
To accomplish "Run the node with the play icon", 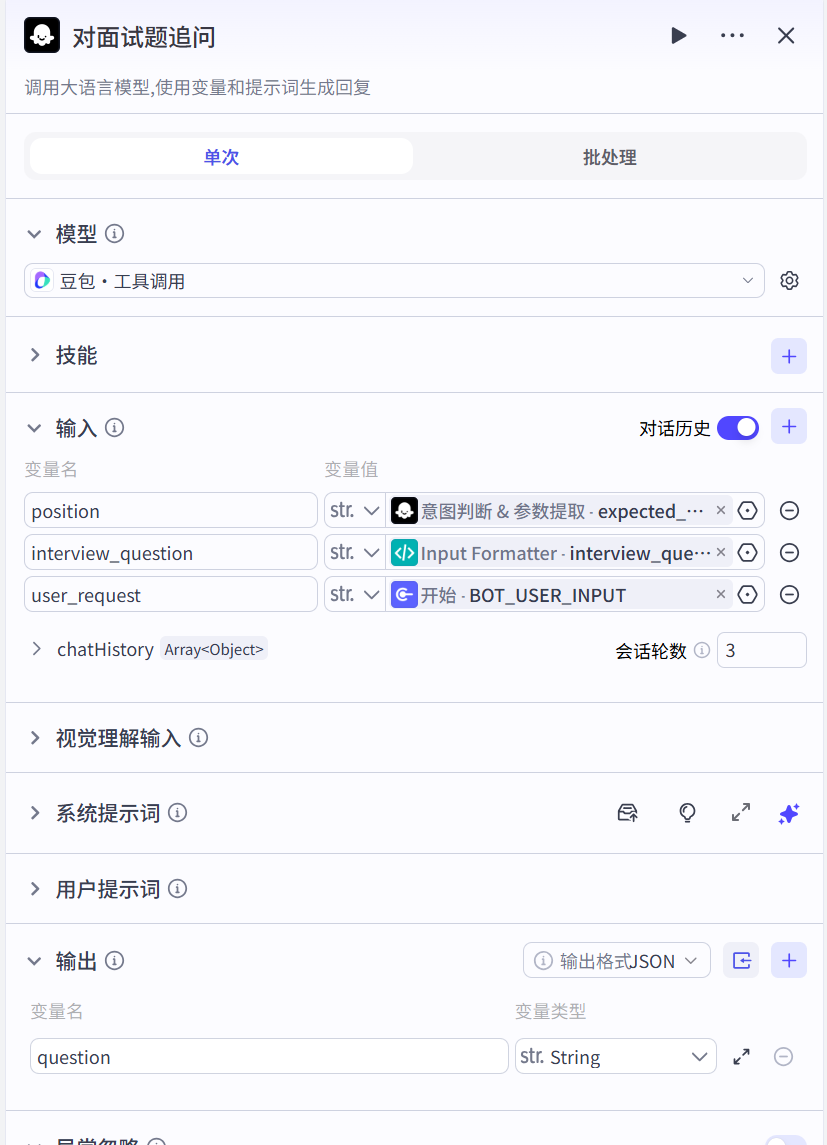I will point(679,36).
